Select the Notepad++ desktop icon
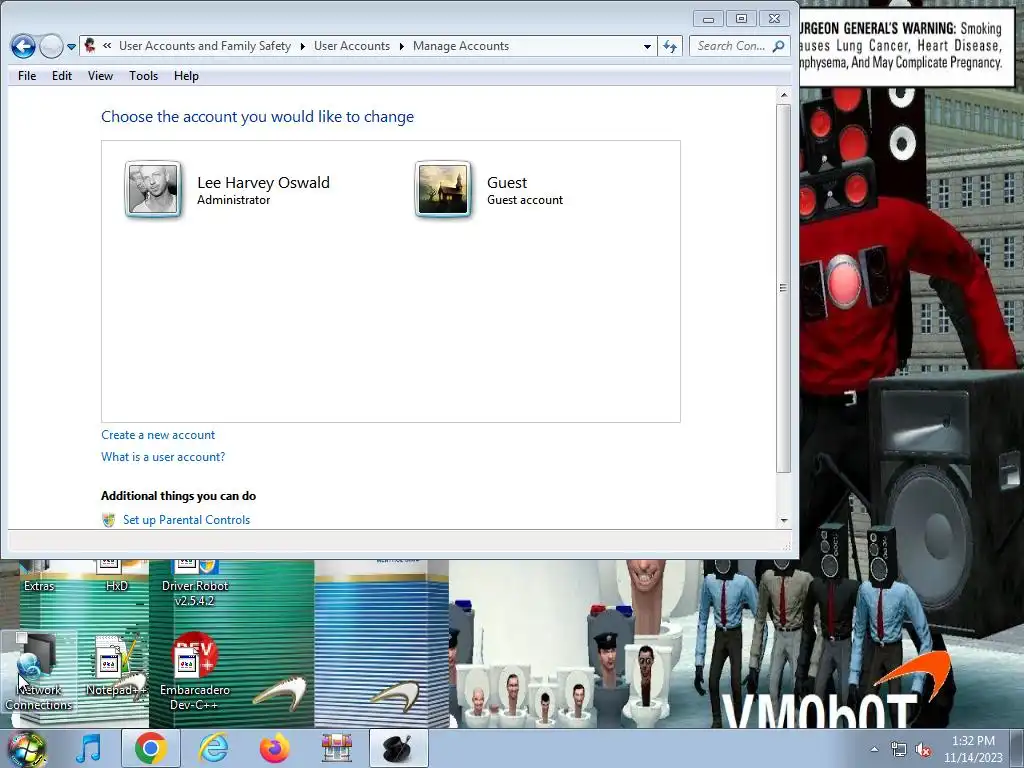Image resolution: width=1024 pixels, height=768 pixels. click(116, 666)
